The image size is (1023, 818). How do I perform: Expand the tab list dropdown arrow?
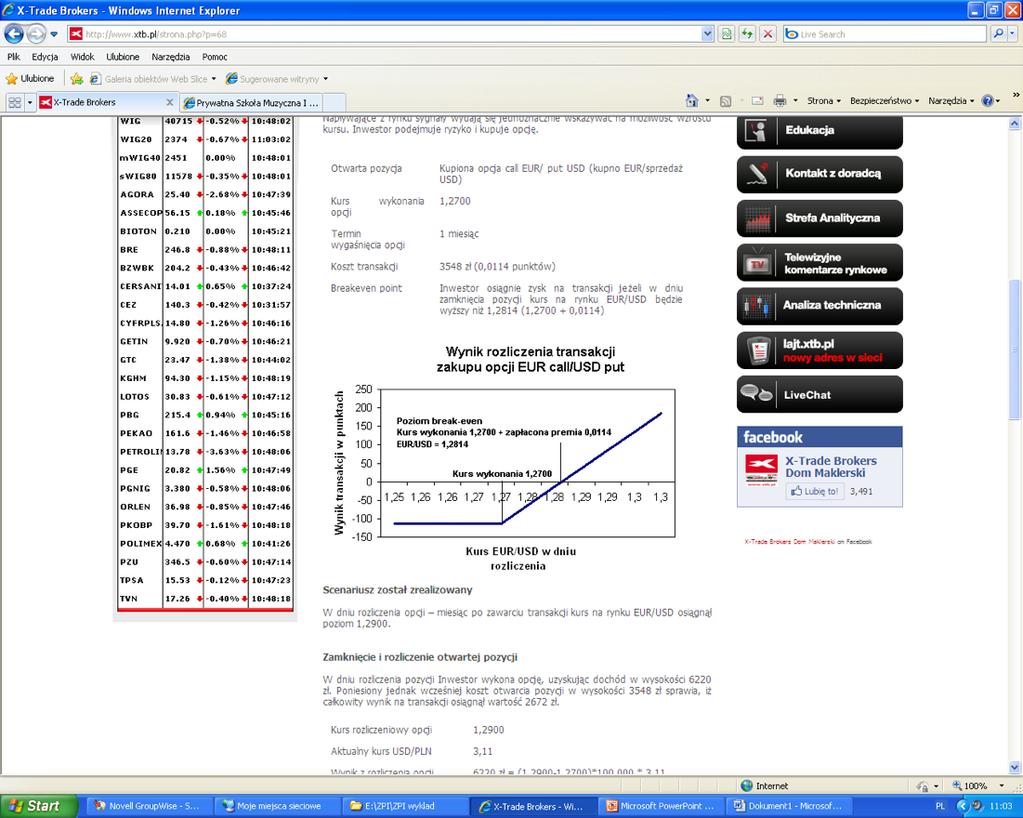tap(30, 102)
